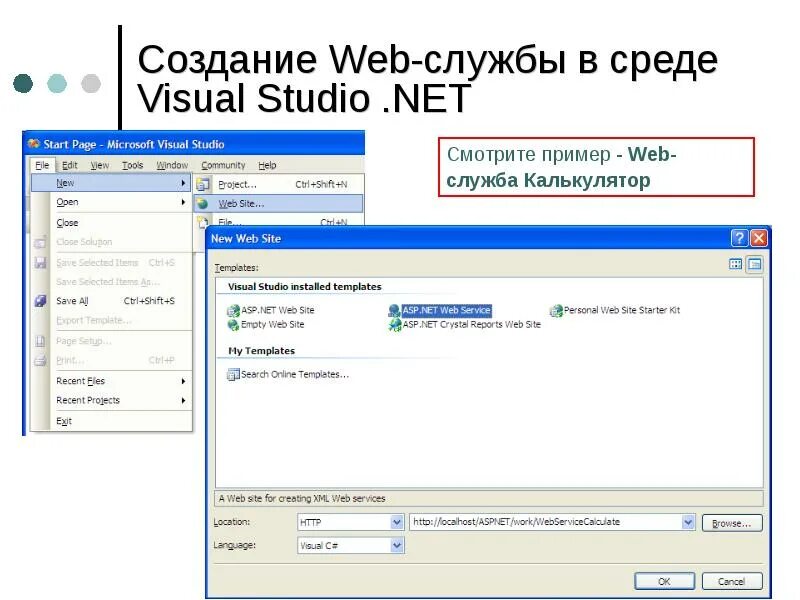The width and height of the screenshot is (800, 600).
Task: Choose Save All in File menu
Action: click(x=111, y=301)
